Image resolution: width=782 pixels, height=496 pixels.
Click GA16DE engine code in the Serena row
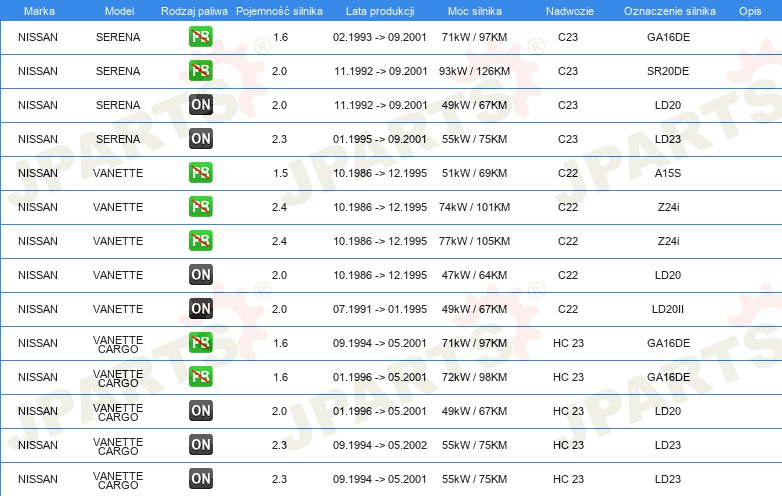coord(668,37)
